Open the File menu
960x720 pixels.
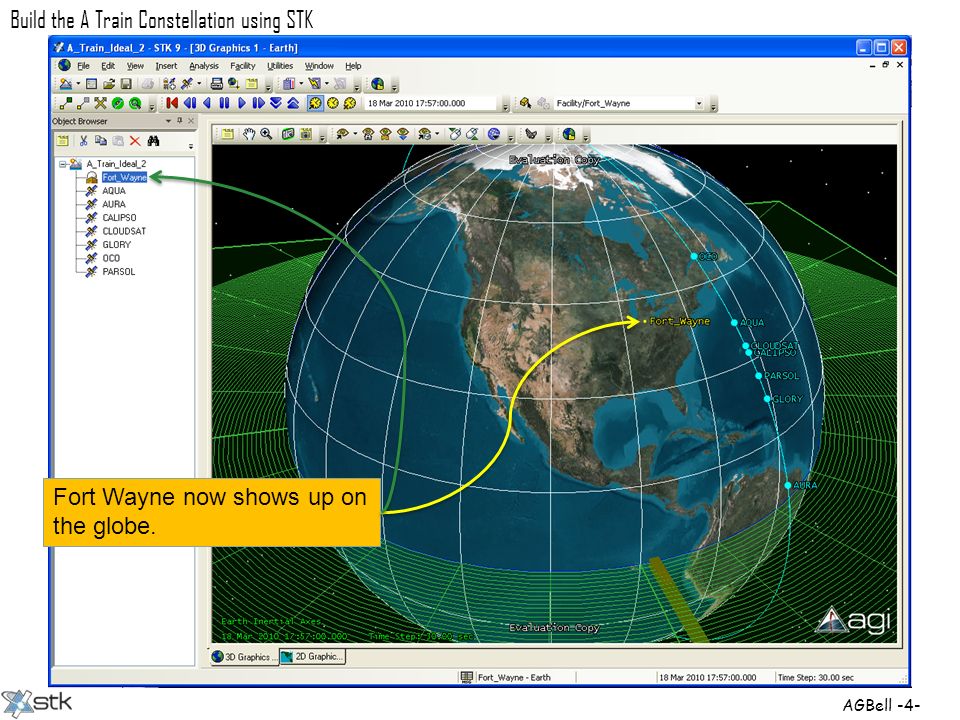[x=83, y=66]
